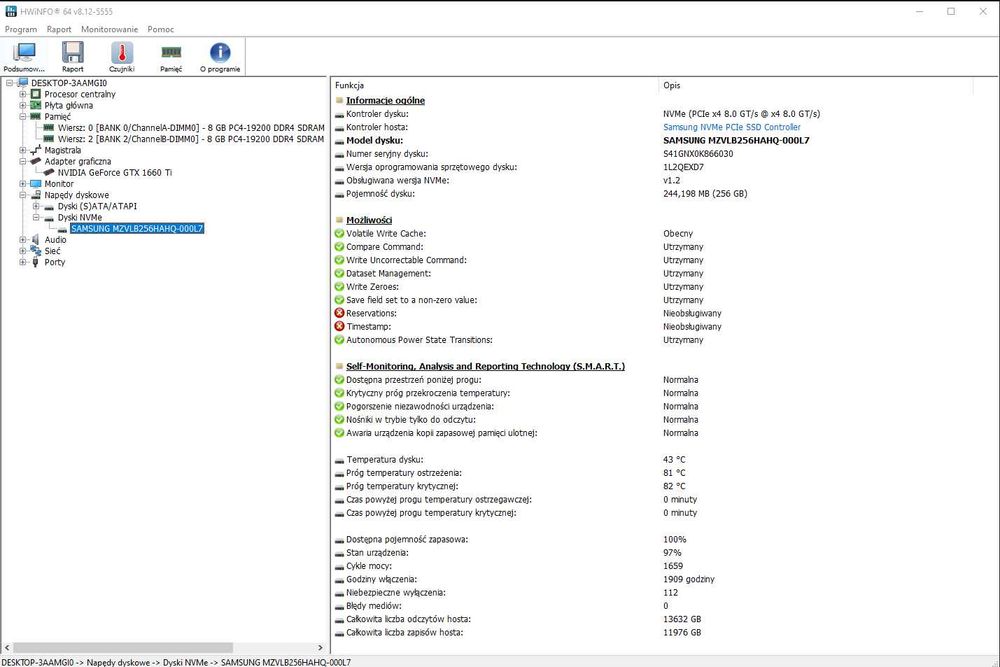Click the status bar path text

(177, 662)
